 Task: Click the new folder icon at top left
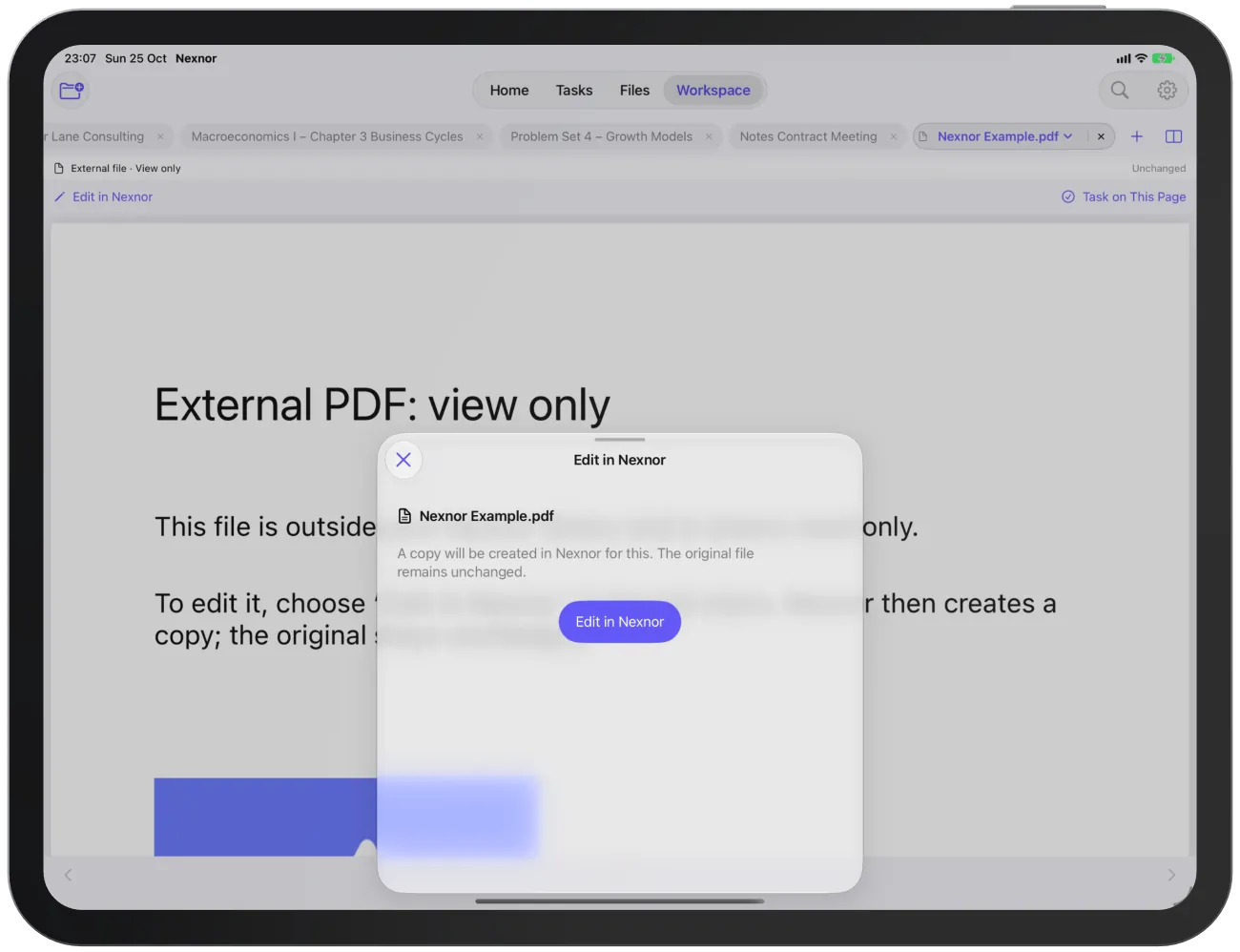tap(72, 91)
